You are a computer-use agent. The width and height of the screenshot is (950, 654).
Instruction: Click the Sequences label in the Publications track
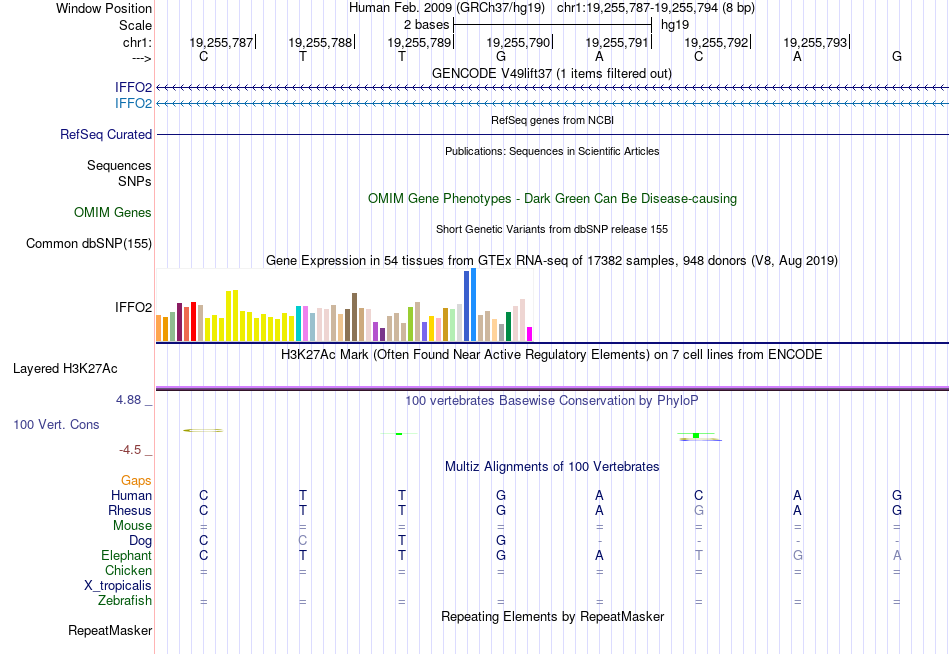[119, 165]
